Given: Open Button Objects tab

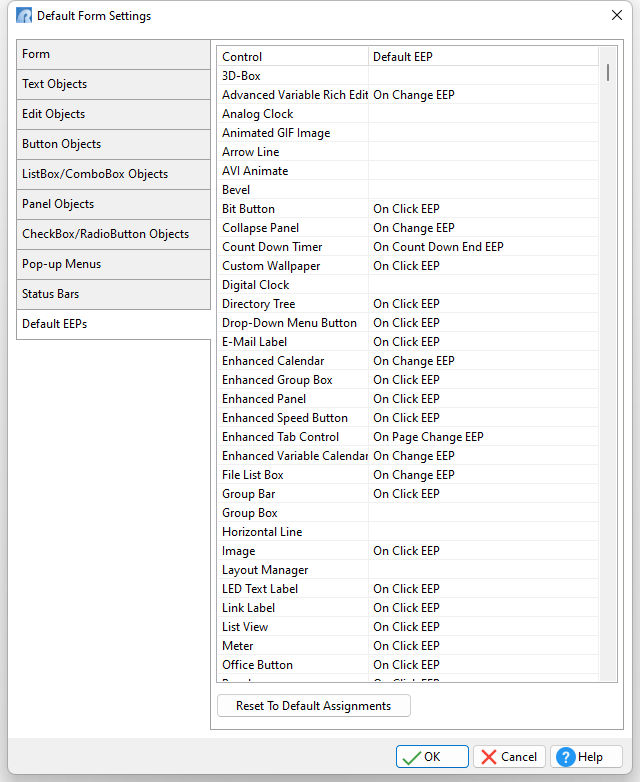Looking at the screenshot, I should tap(113, 144).
